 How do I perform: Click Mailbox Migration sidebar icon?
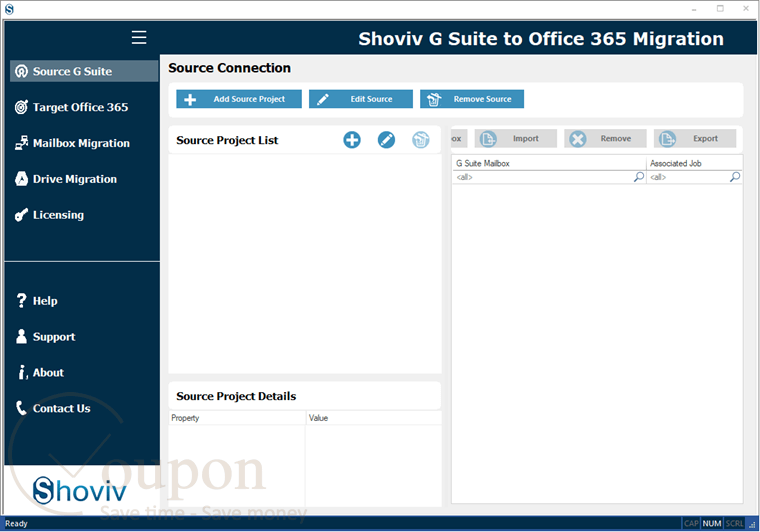coord(21,143)
